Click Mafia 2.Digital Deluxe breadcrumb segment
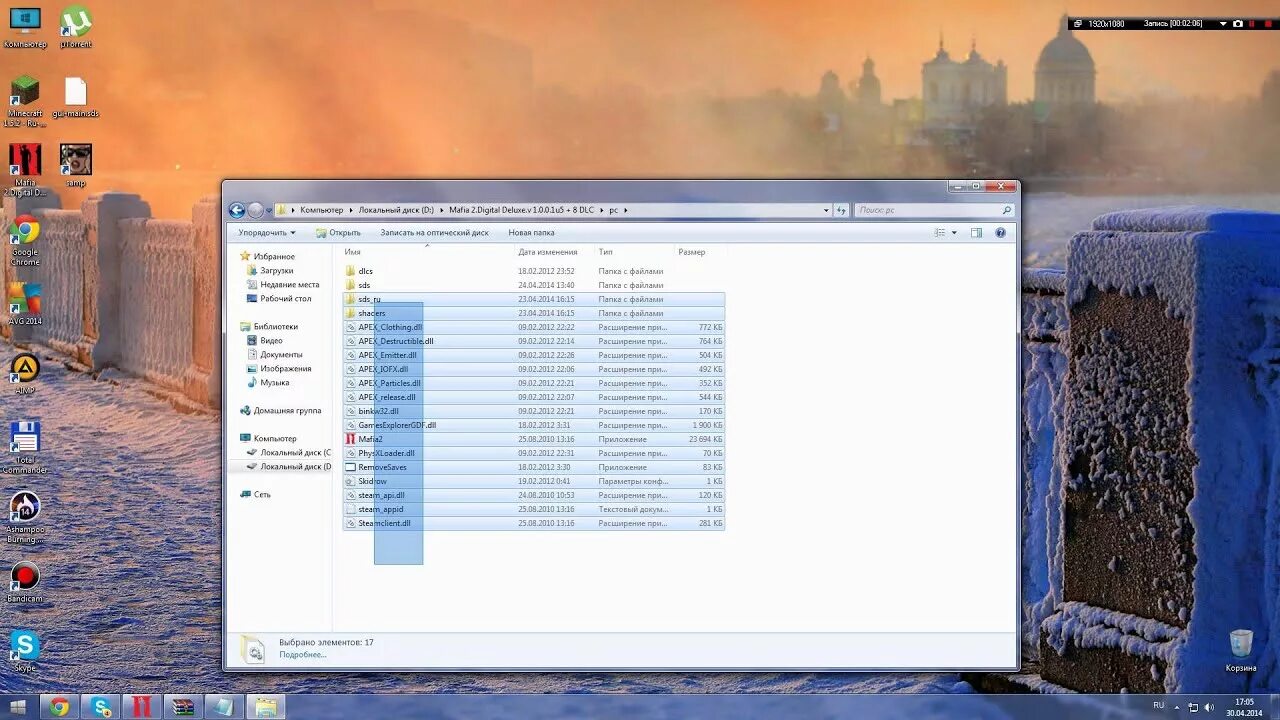 click(x=521, y=210)
